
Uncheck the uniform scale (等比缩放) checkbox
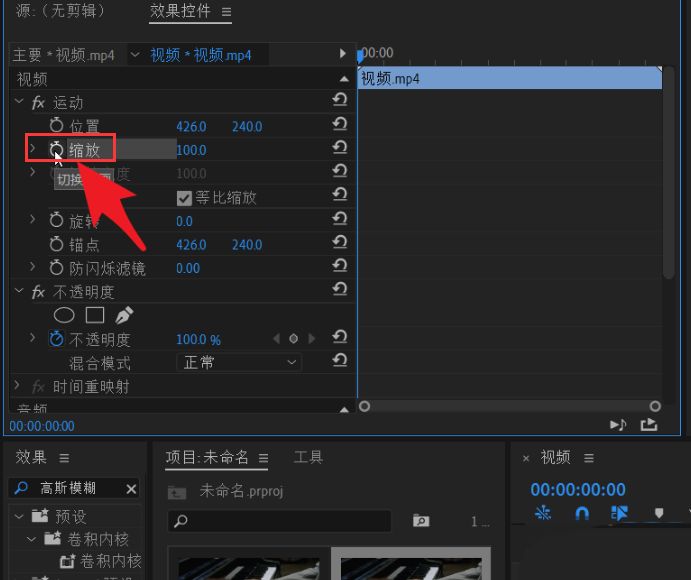(184, 198)
